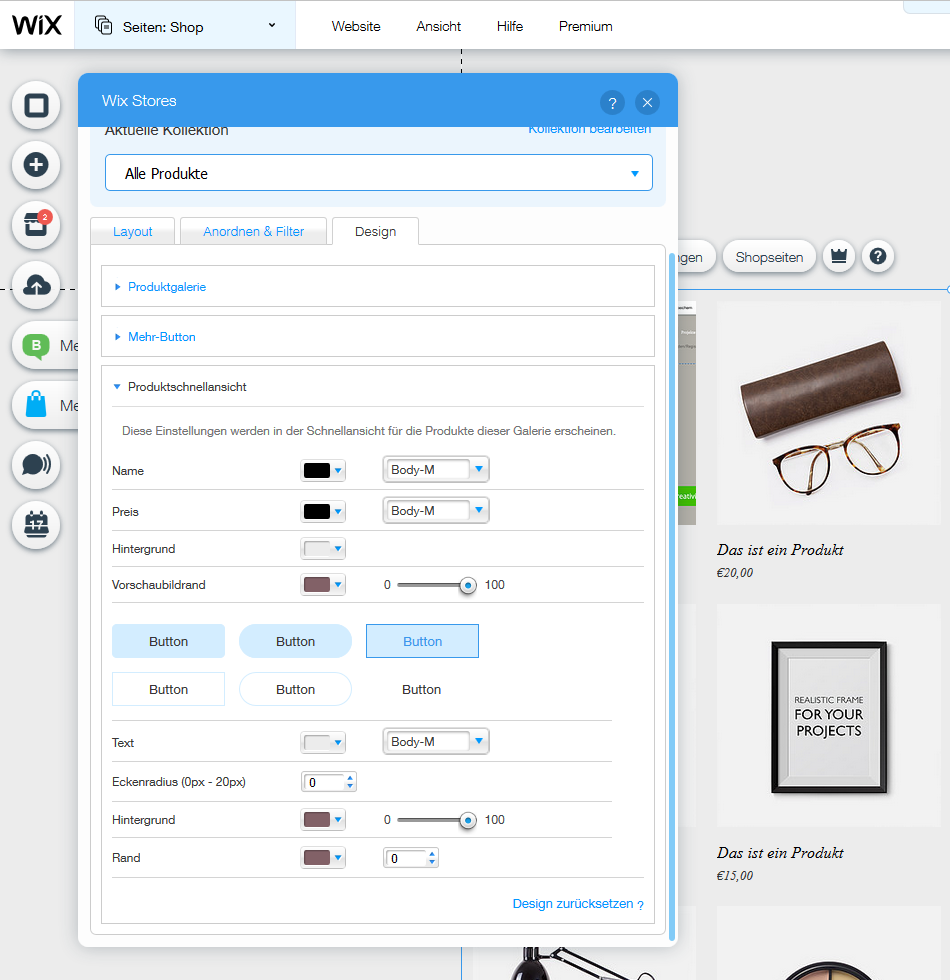Open the Vorschaubildrand color swatch
Screen dimensions: 950x980
322,585
